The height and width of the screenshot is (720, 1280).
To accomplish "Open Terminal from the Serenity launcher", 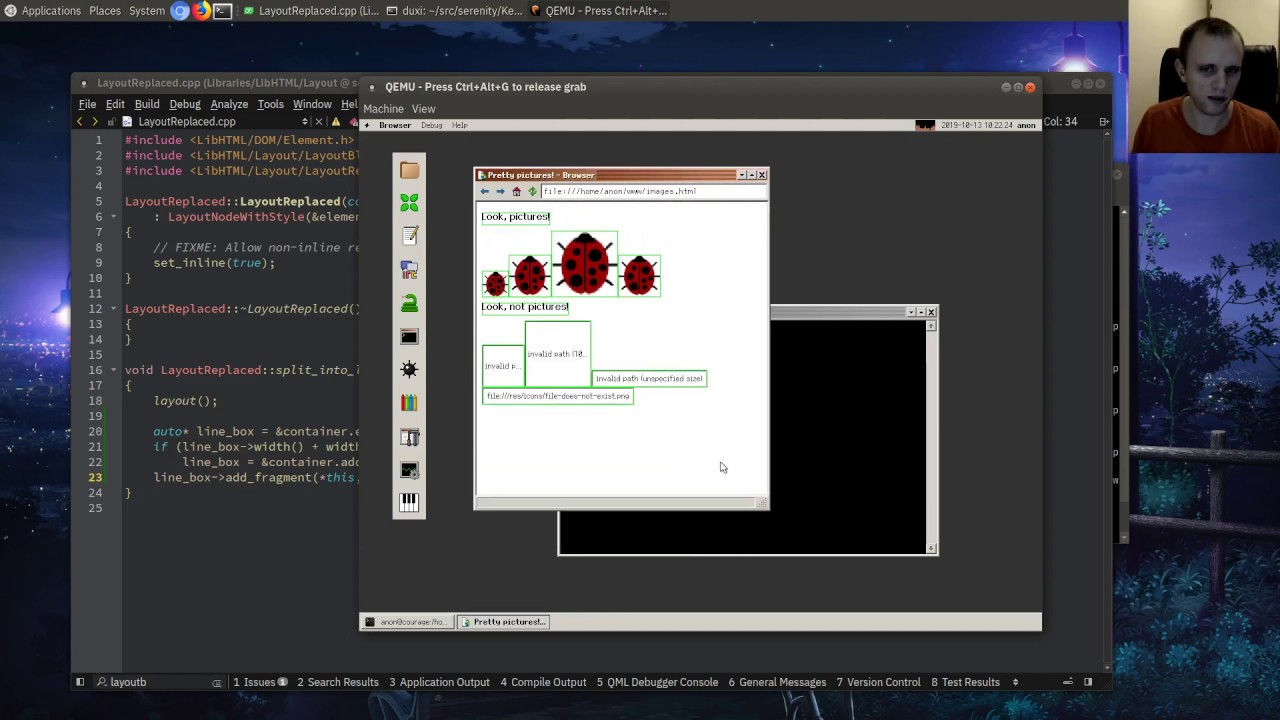I will pyautogui.click(x=409, y=337).
